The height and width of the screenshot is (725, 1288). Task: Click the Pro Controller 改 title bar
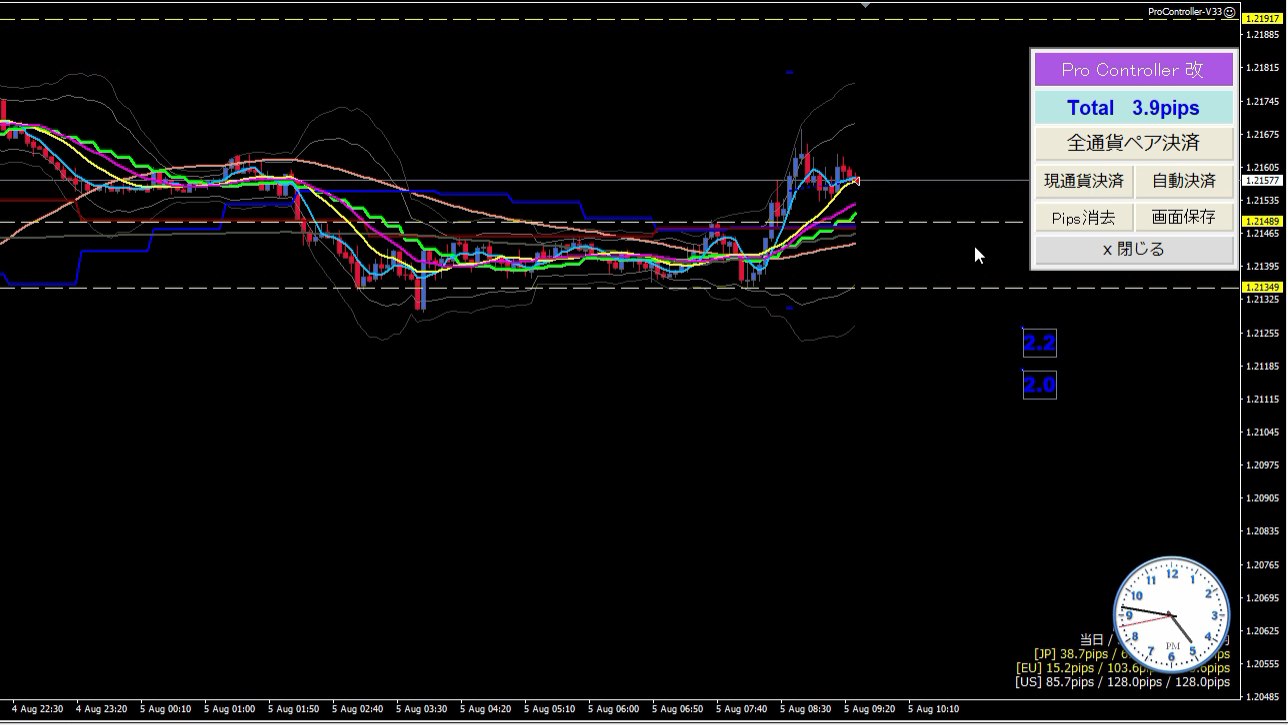(x=1133, y=70)
